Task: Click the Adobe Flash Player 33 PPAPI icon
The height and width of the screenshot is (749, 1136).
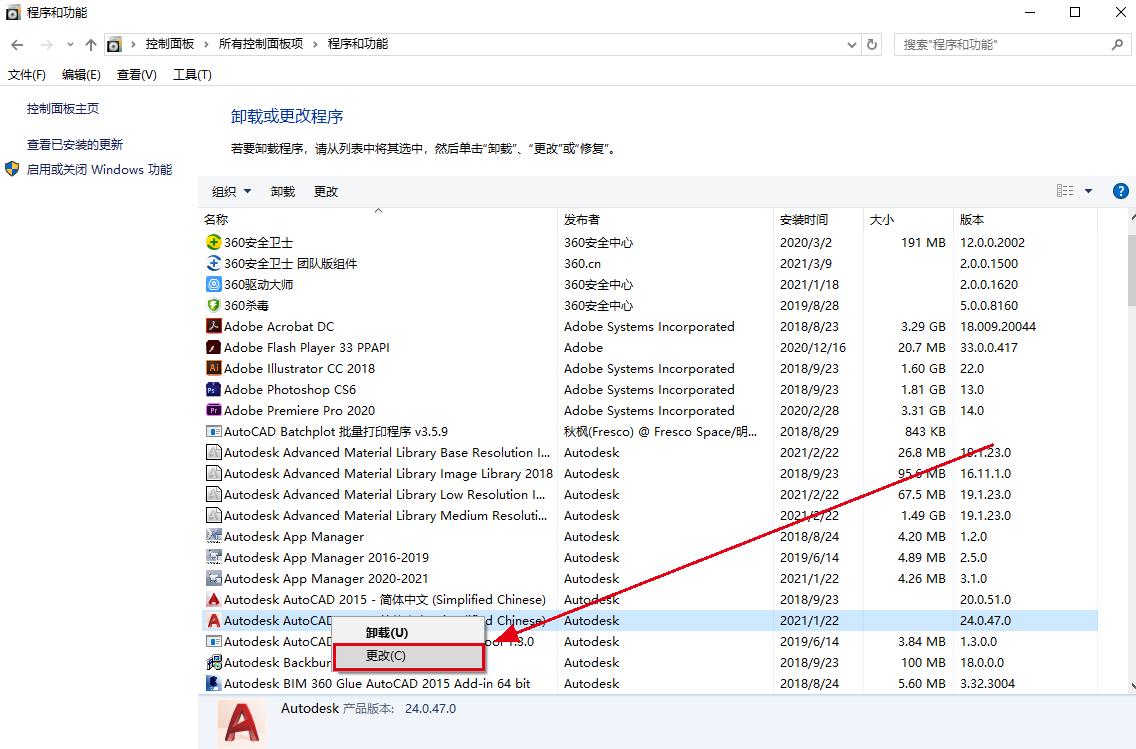Action: [214, 347]
